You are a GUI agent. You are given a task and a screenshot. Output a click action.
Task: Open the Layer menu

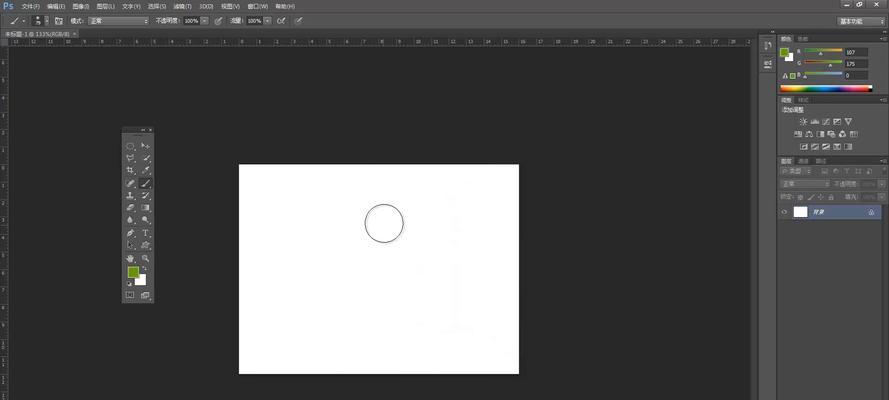(105, 6)
